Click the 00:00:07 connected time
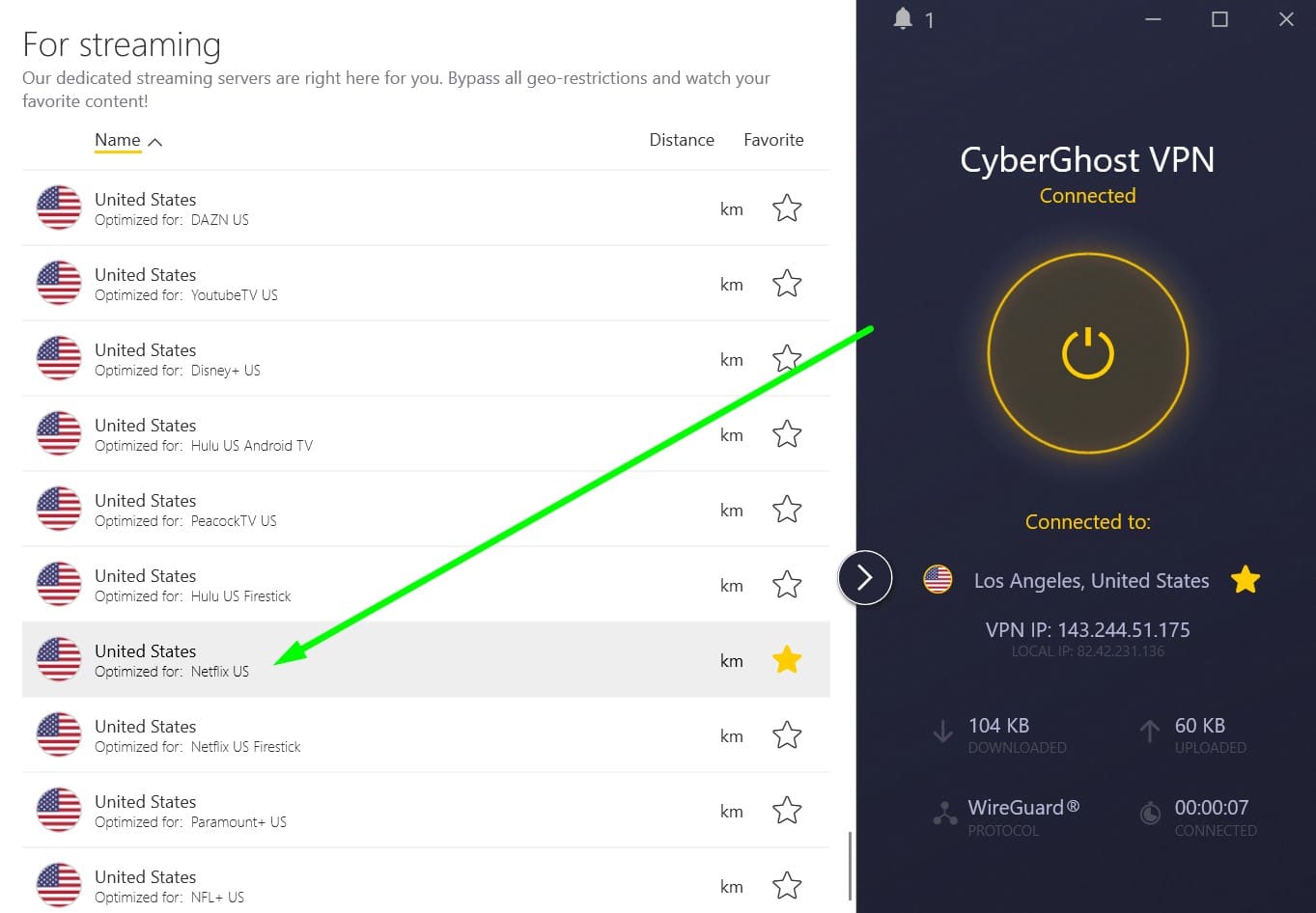 point(1211,808)
